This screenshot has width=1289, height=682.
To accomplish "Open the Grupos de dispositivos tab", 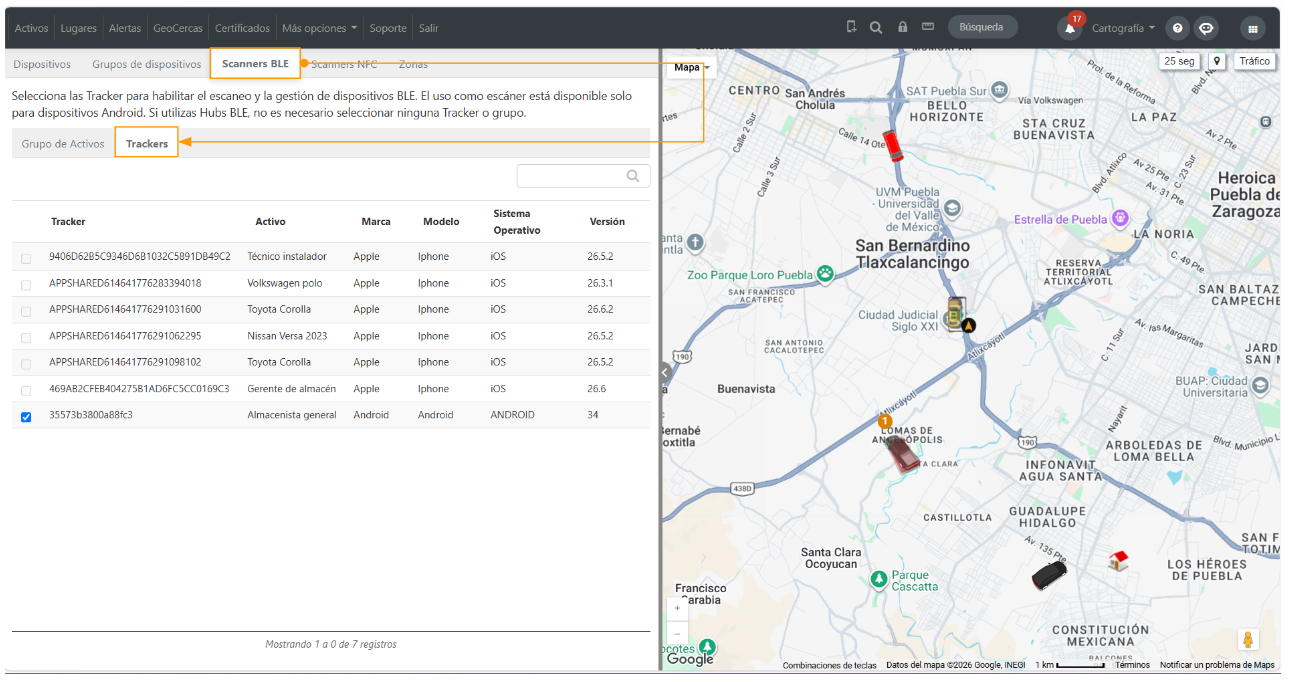I will pyautogui.click(x=147, y=64).
